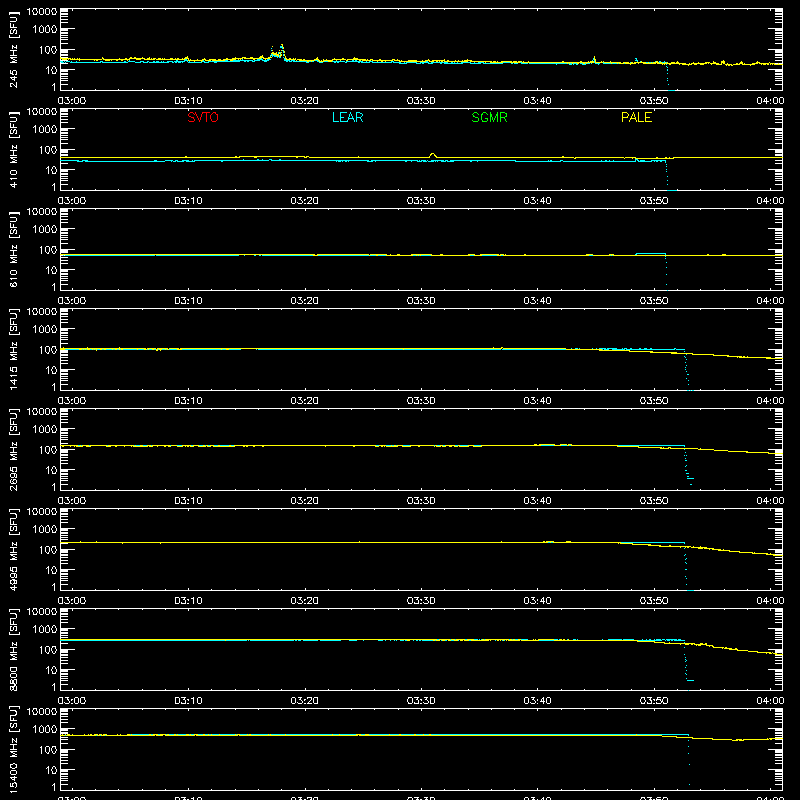Screen dimensions: 800x800
Task: Click the 03:40 time label below 2695 MHz plot
Action: 537,501
